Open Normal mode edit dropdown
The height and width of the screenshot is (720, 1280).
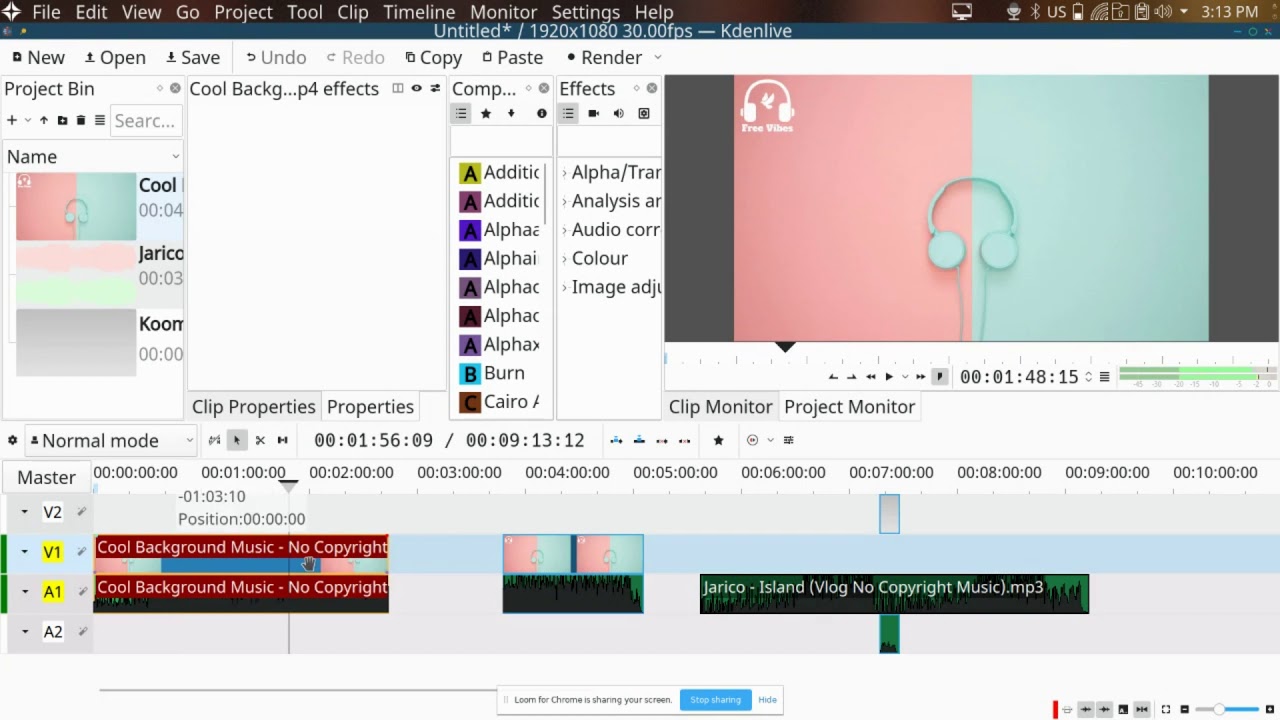point(110,440)
